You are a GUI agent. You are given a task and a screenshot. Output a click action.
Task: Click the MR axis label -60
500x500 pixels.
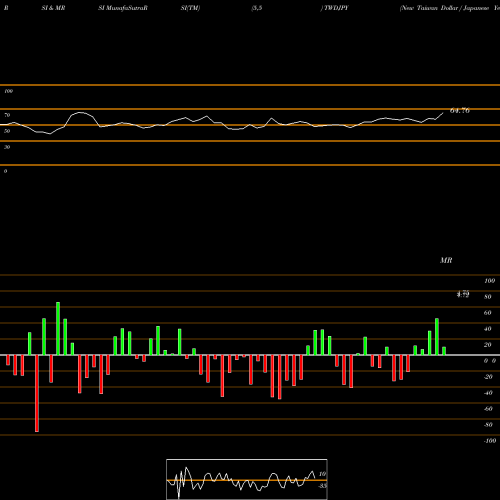pyautogui.click(x=488, y=409)
